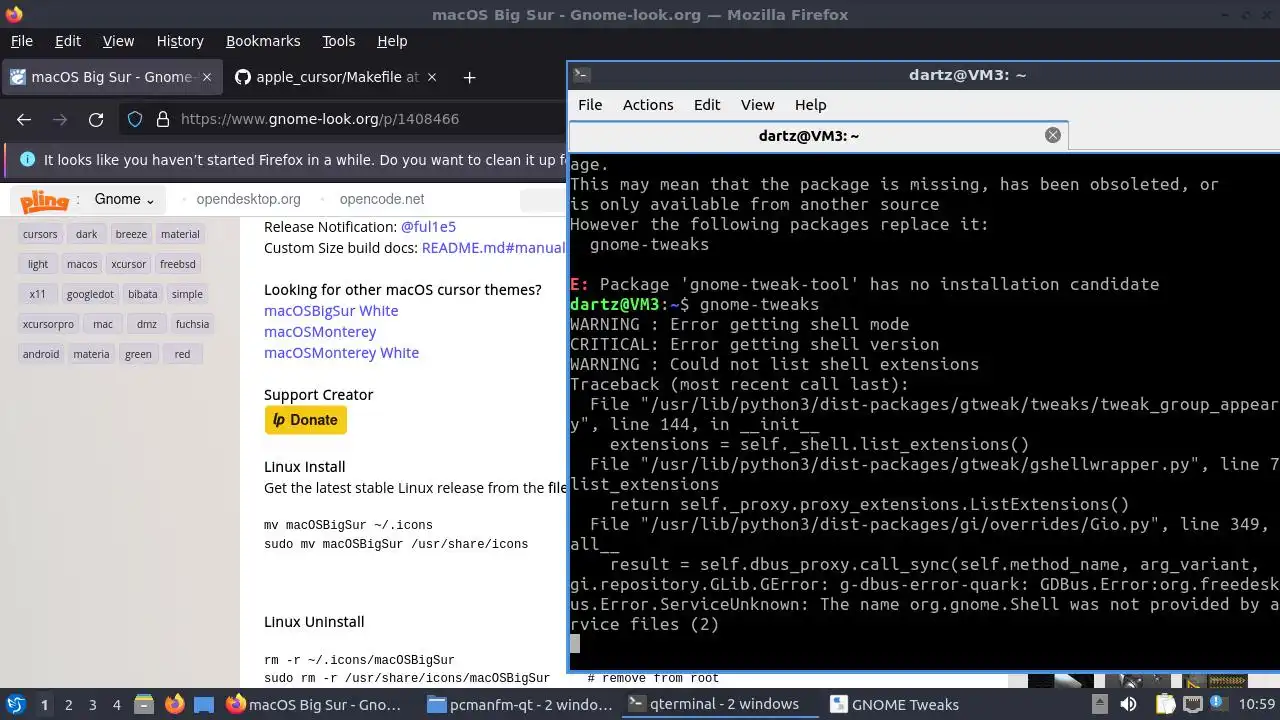Switch to pcmanfm-qt taskbar entry

[x=520, y=704]
